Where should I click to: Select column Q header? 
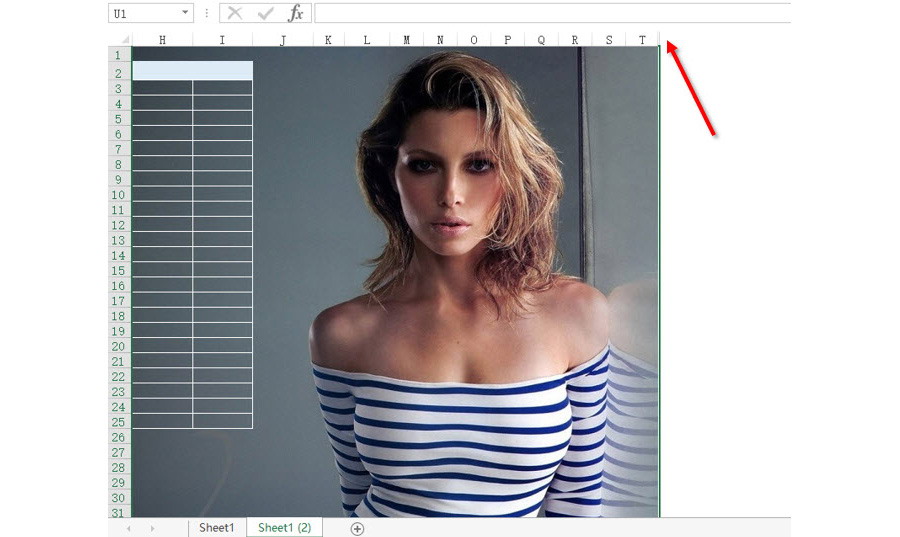(541, 40)
